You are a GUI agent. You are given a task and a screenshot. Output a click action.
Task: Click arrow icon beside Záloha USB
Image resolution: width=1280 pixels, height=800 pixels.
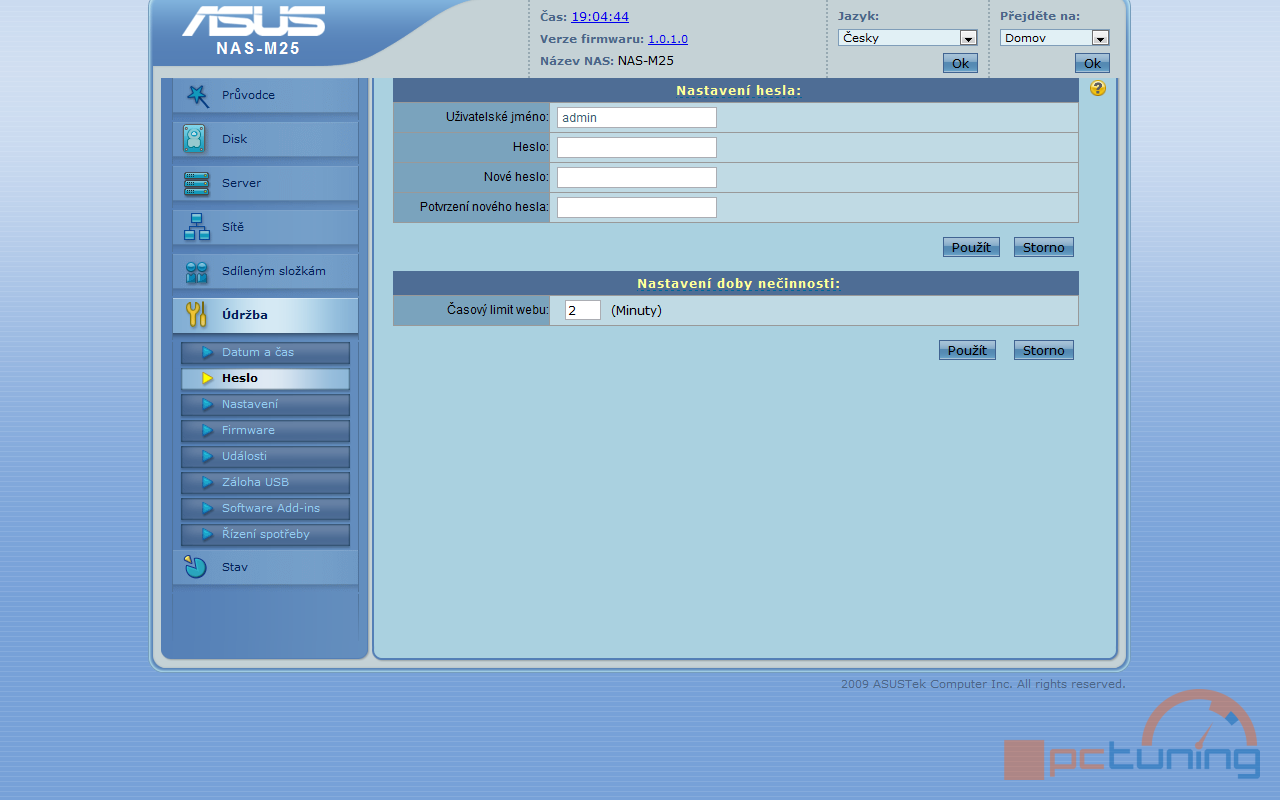pyautogui.click(x=208, y=482)
